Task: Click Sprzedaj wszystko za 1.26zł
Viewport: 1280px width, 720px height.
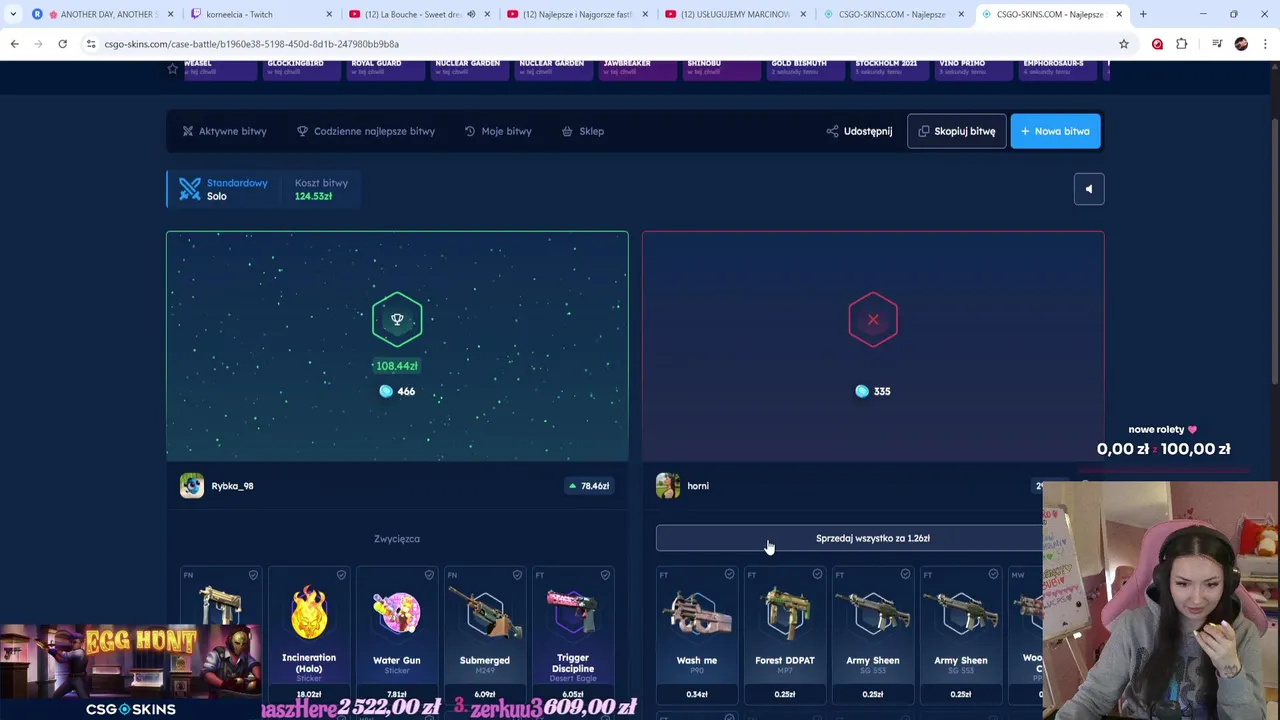Action: click(x=849, y=538)
